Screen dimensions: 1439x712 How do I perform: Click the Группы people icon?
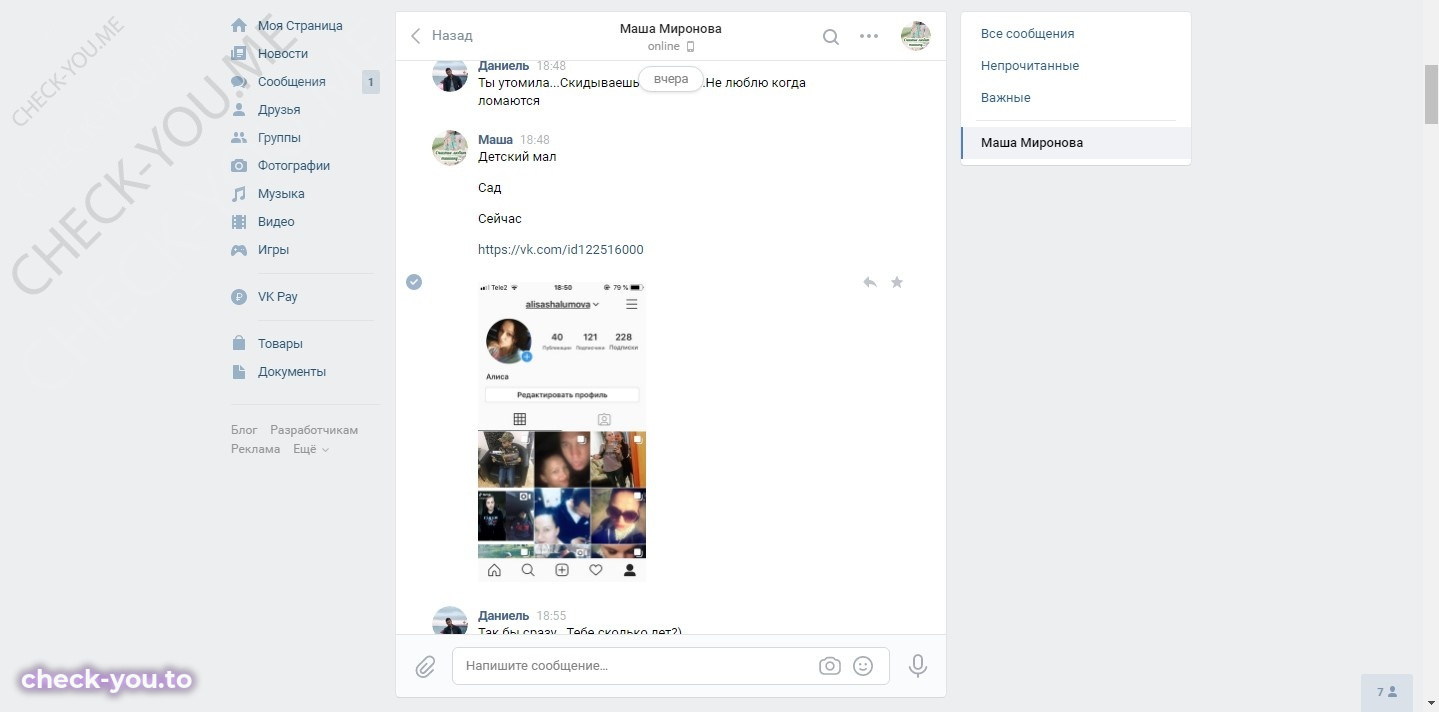pyautogui.click(x=239, y=137)
